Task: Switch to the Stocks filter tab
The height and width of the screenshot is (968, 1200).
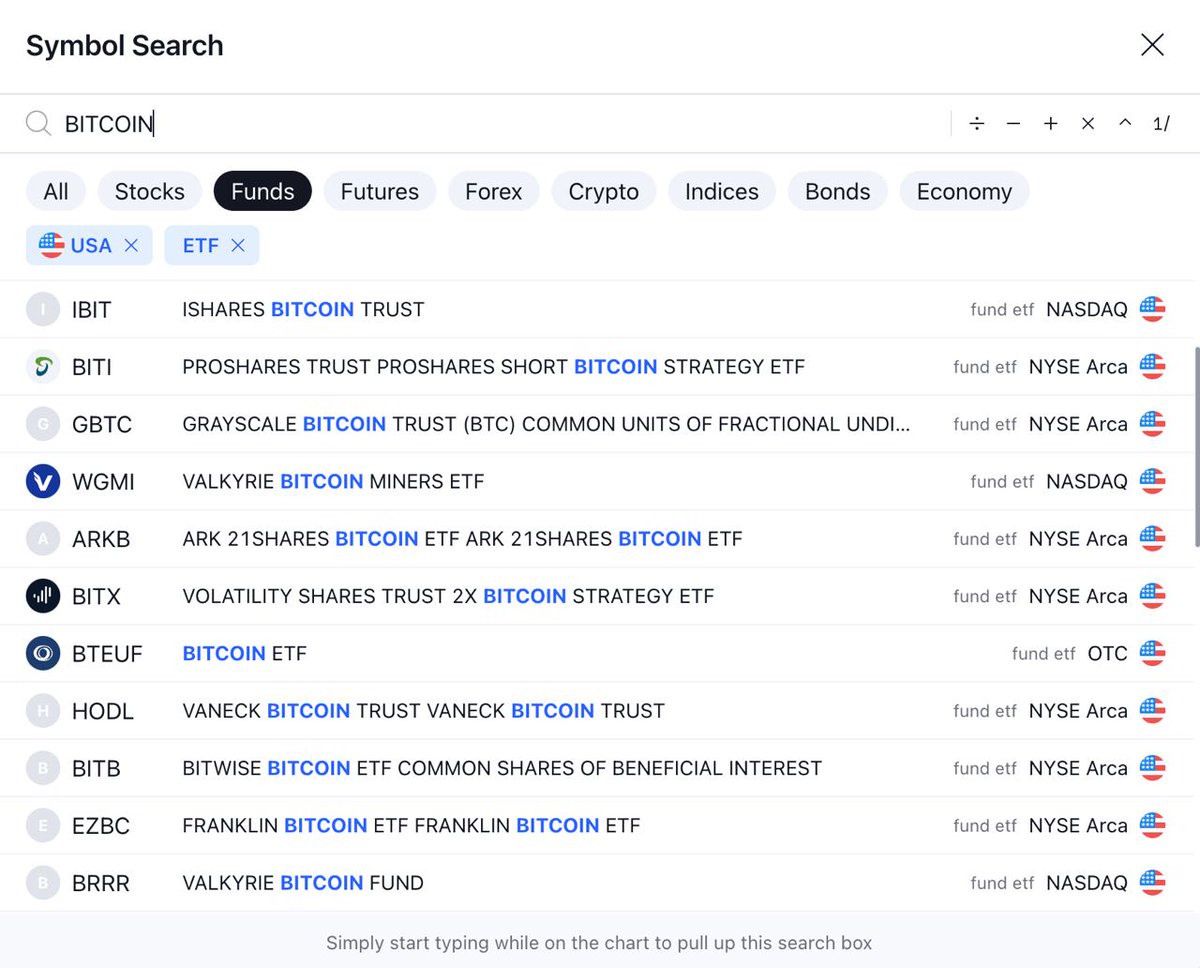Action: point(150,191)
